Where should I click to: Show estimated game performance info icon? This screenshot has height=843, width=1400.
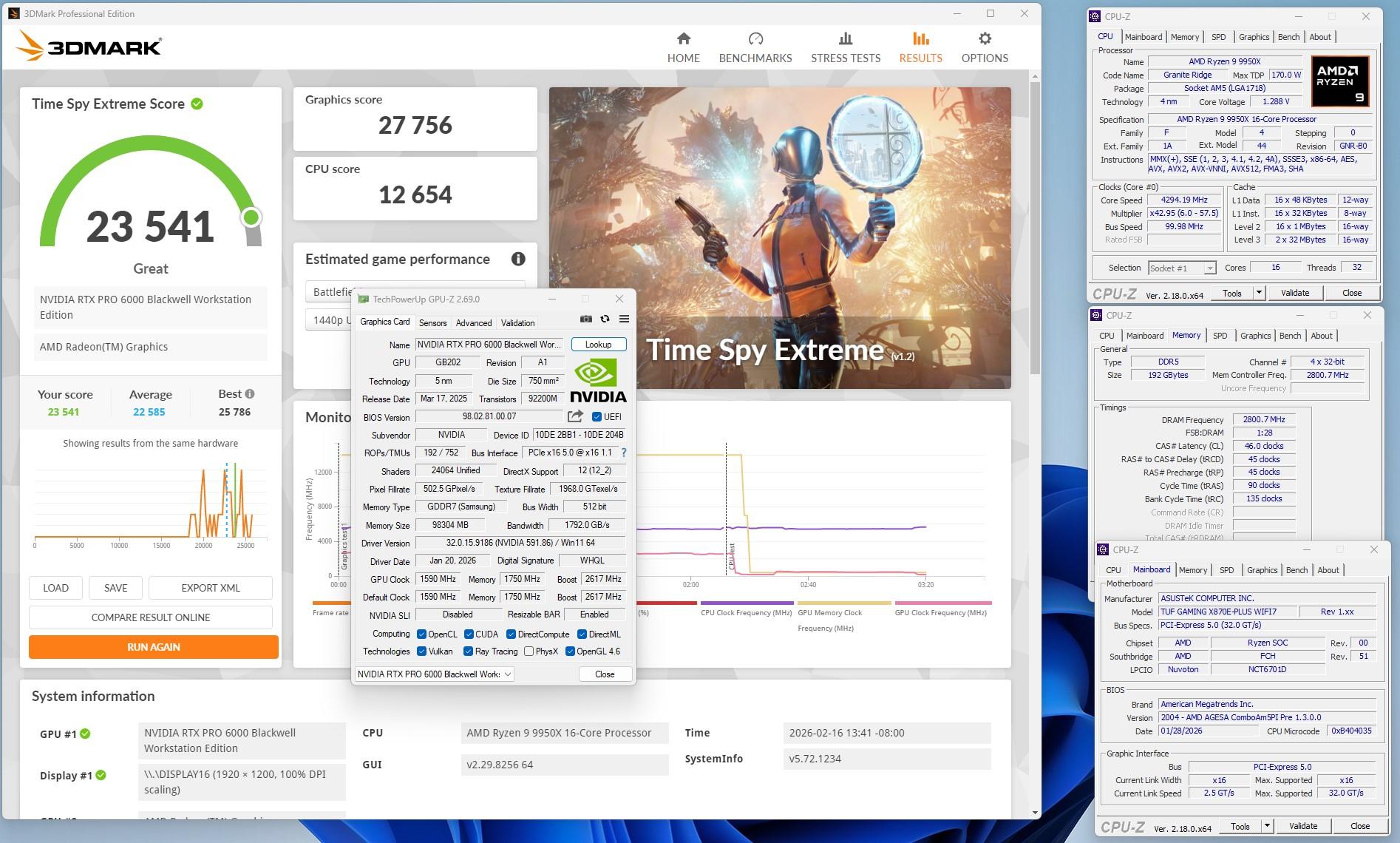(518, 259)
